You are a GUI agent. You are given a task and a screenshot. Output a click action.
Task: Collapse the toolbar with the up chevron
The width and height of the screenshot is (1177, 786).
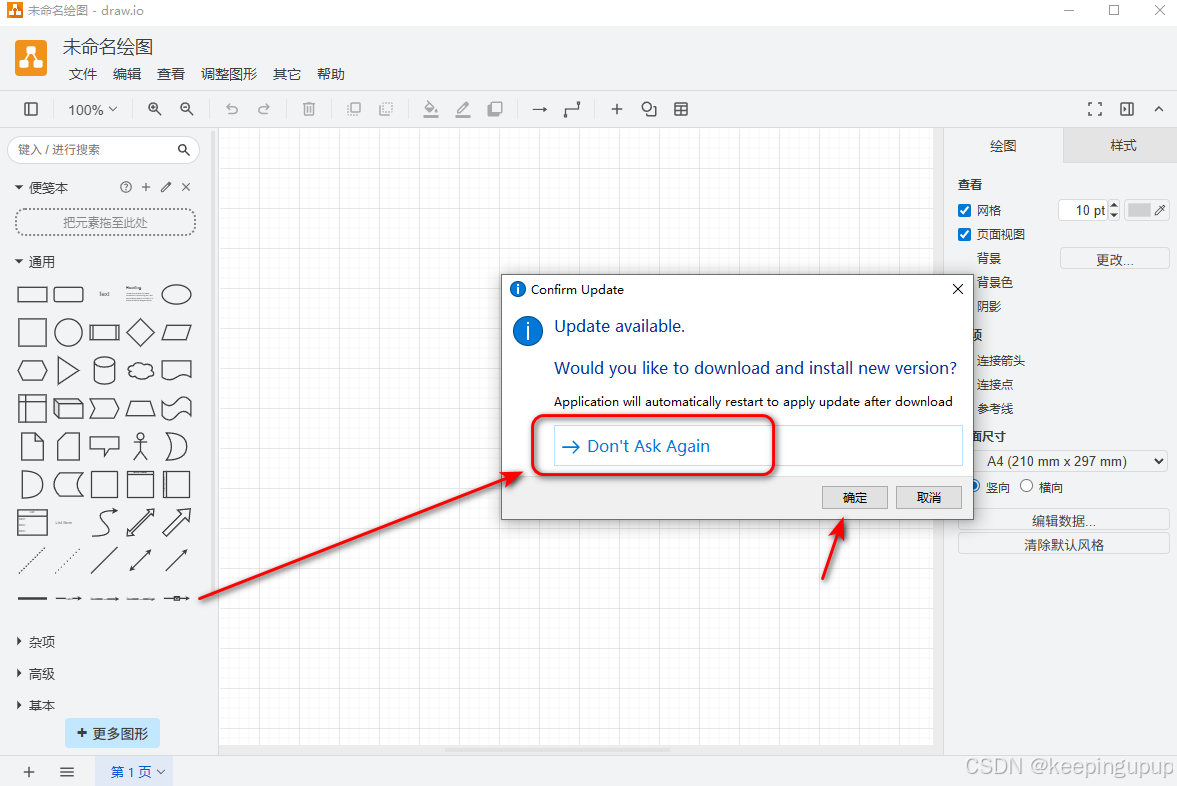[x=1159, y=110]
